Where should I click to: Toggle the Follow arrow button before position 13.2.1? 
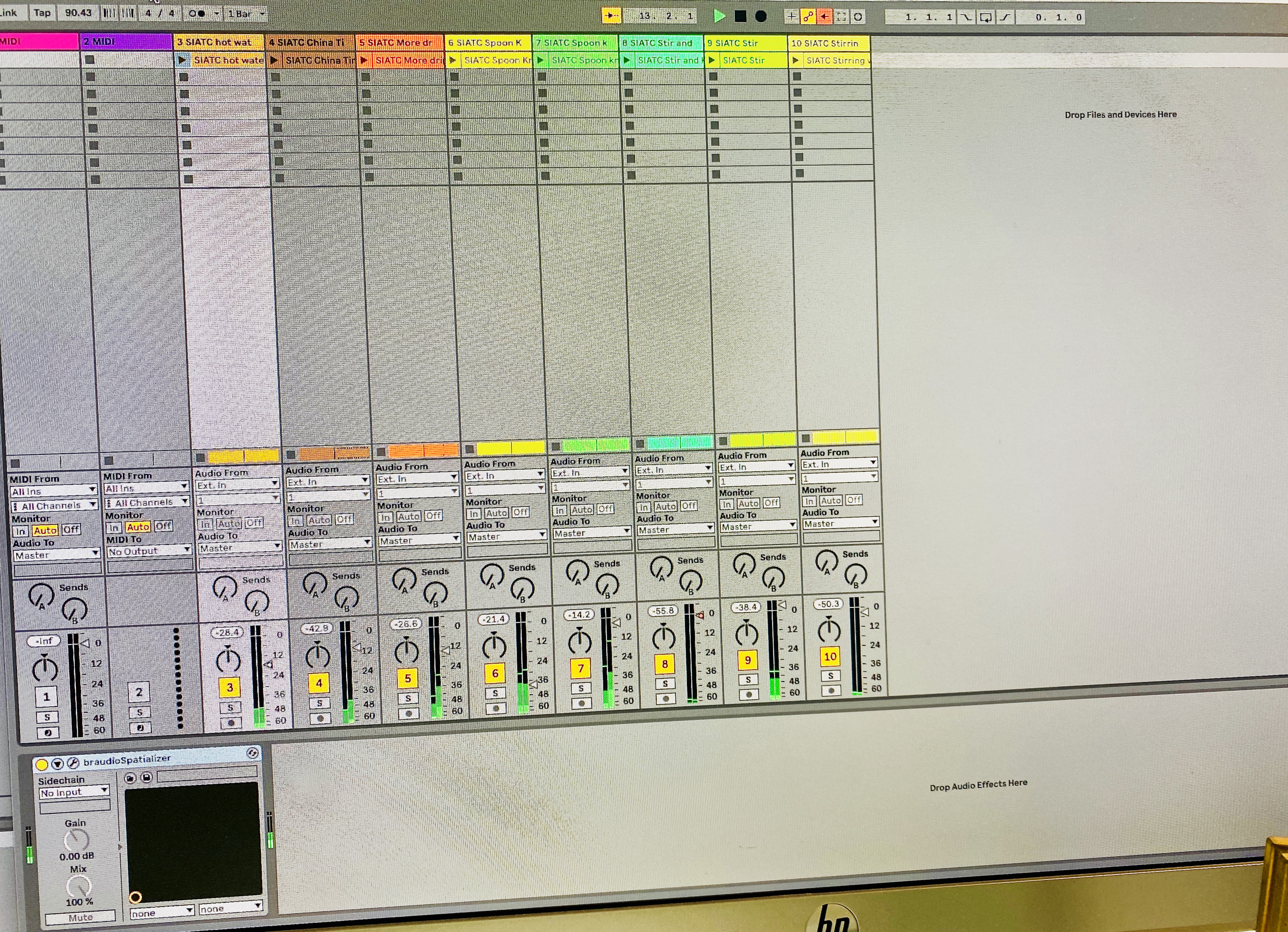611,16
